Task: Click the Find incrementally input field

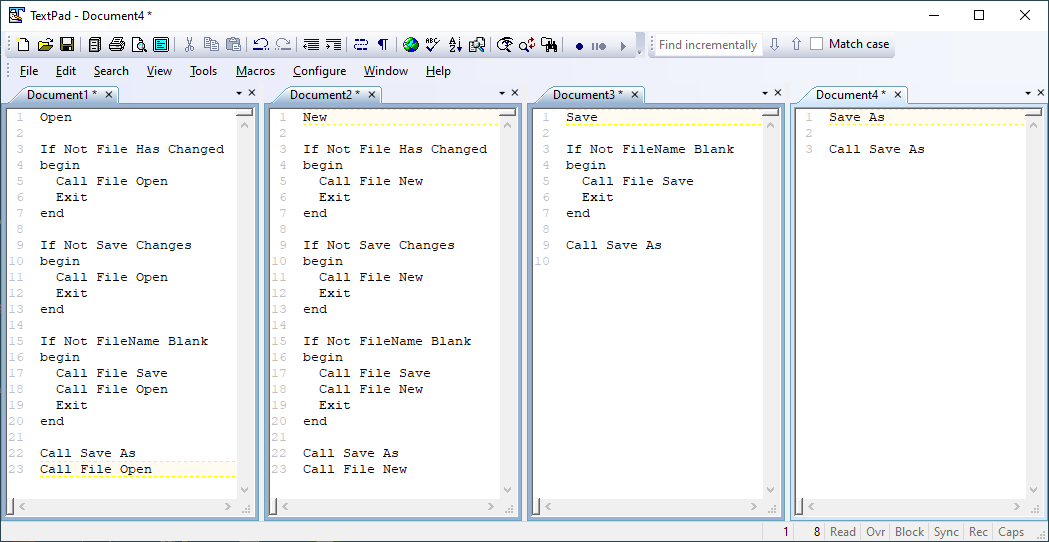Action: [x=708, y=45]
